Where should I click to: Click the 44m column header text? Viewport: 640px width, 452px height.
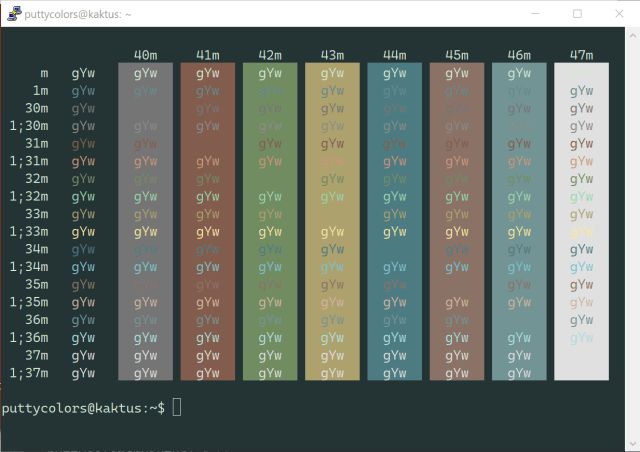click(394, 54)
